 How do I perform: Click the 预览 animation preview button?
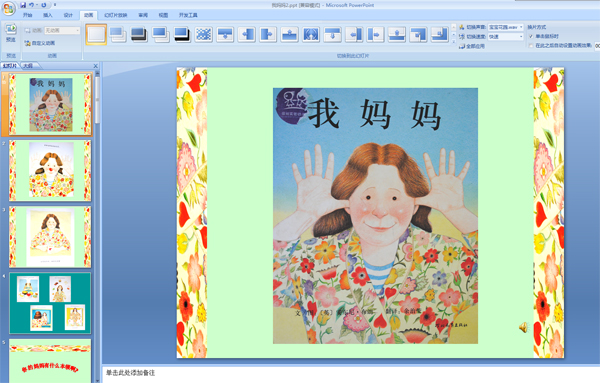coord(11,33)
